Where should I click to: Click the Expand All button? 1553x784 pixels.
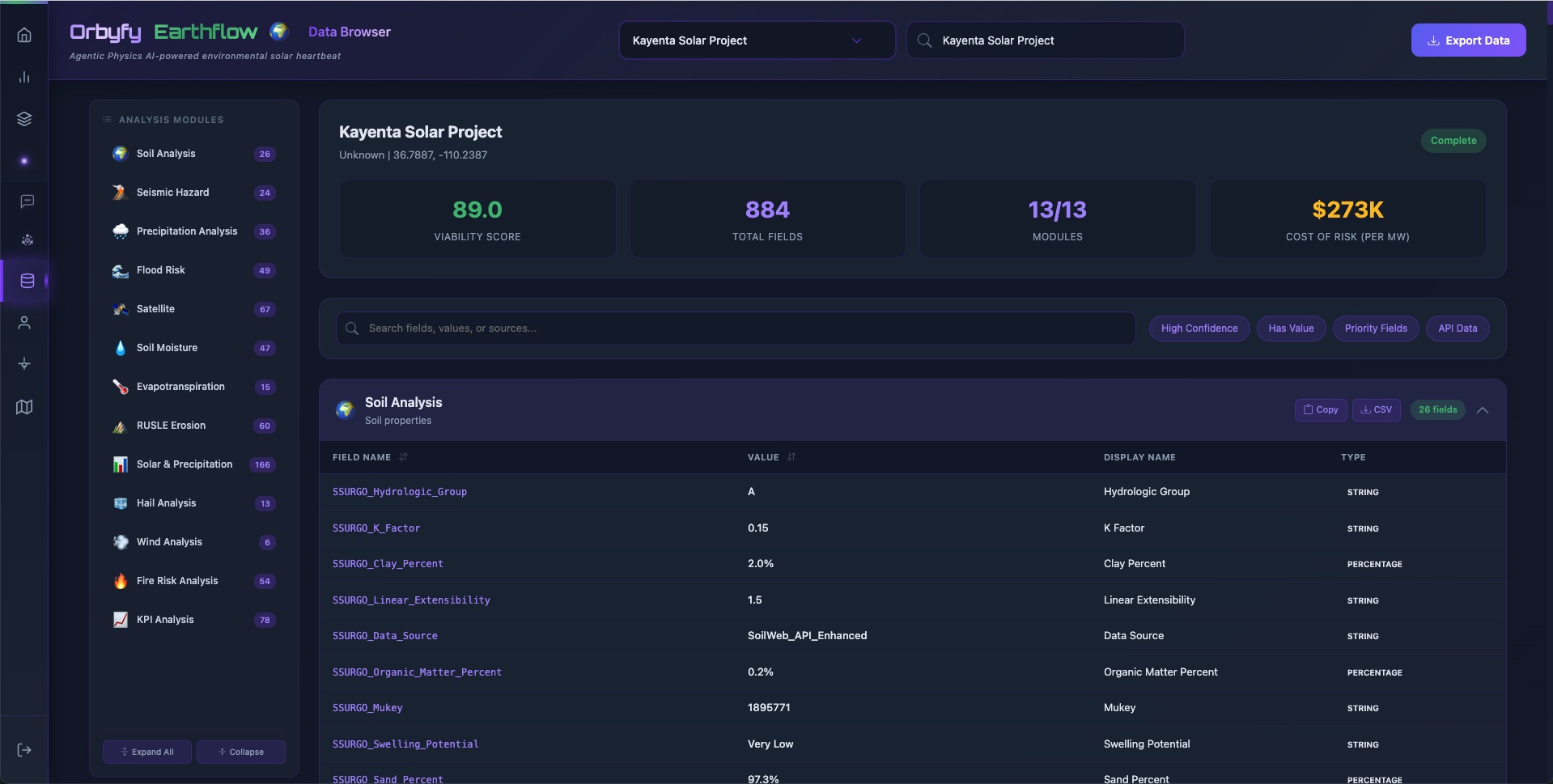(x=147, y=752)
